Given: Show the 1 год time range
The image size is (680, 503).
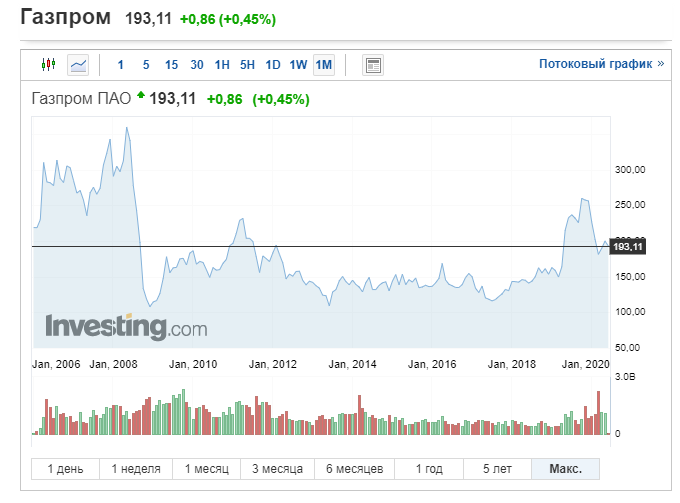Looking at the screenshot, I should coord(428,469).
